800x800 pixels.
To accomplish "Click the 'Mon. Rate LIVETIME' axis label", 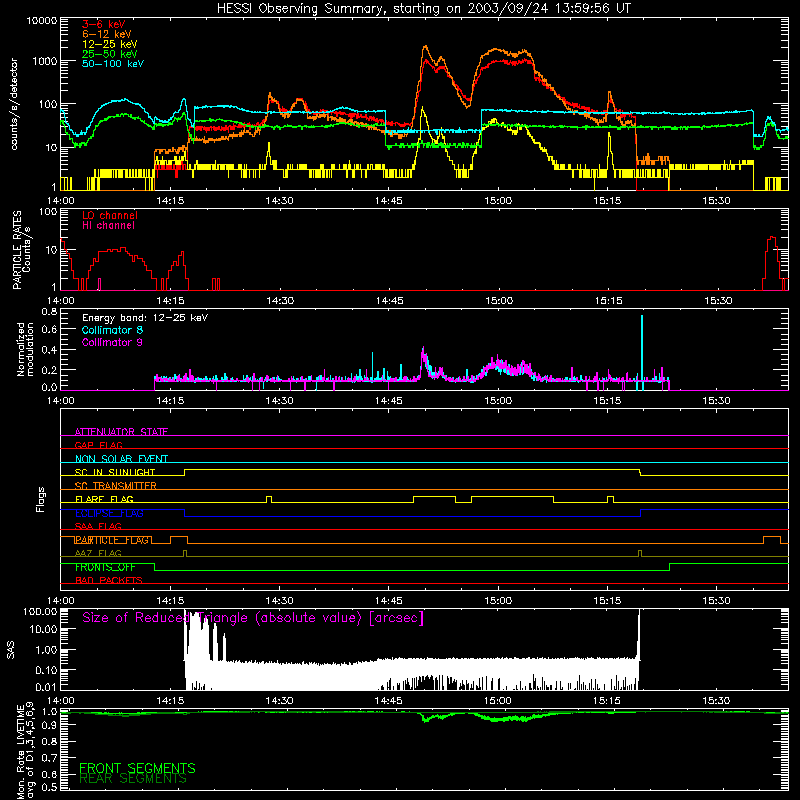I will (20, 750).
